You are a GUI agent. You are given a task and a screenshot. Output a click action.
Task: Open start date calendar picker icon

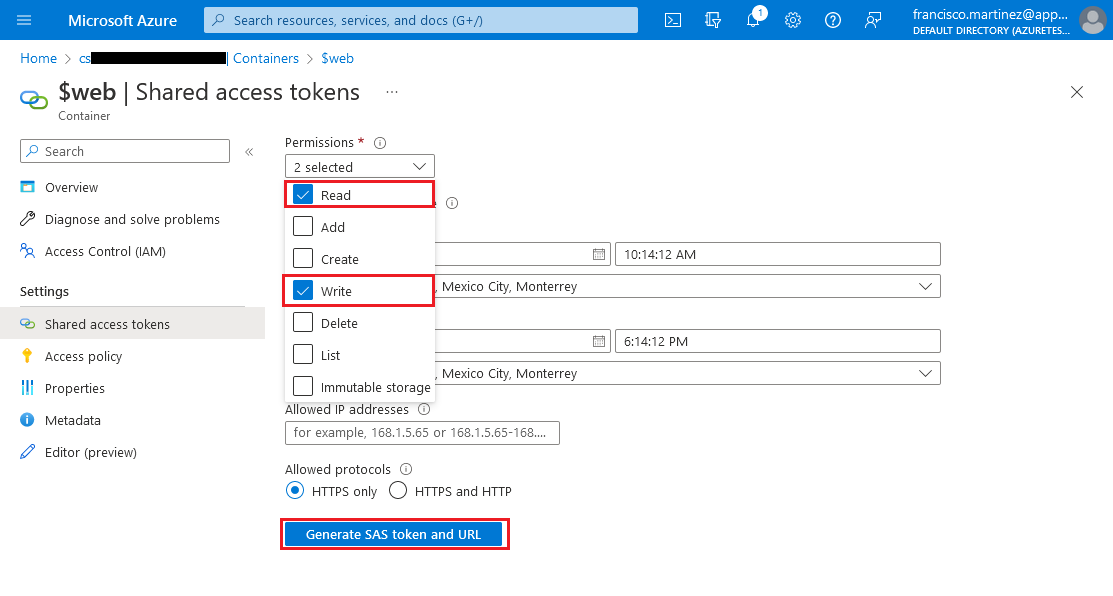pos(599,254)
